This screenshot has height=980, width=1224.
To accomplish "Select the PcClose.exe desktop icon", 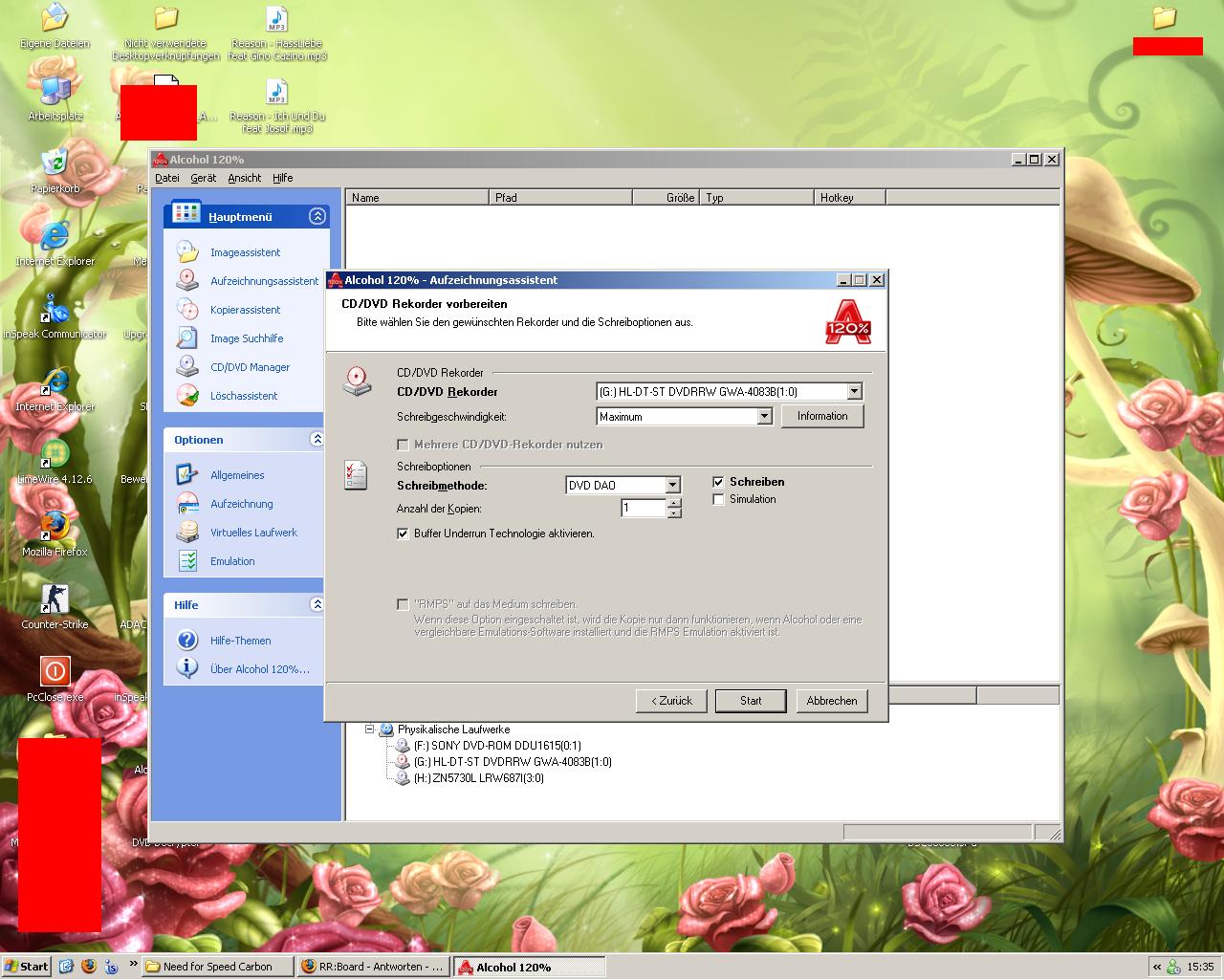I will coord(55,672).
